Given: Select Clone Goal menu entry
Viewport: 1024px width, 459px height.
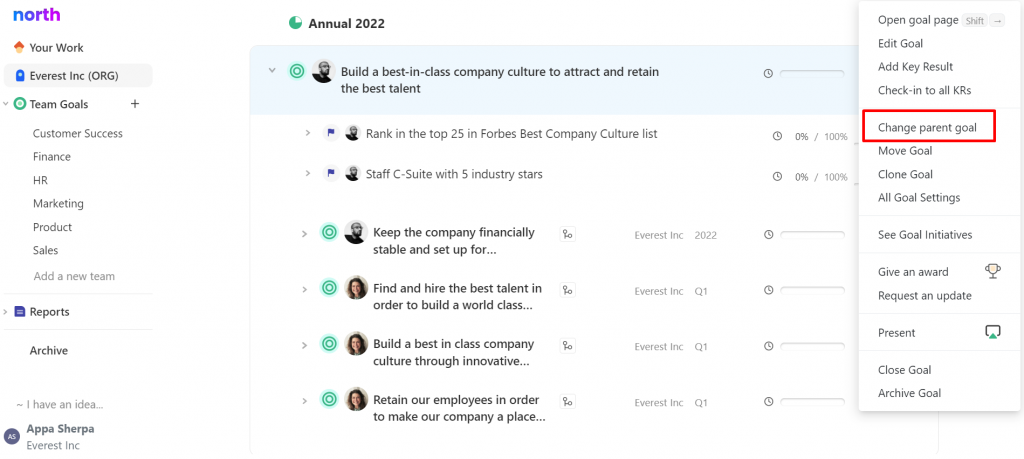Looking at the screenshot, I should point(905,174).
